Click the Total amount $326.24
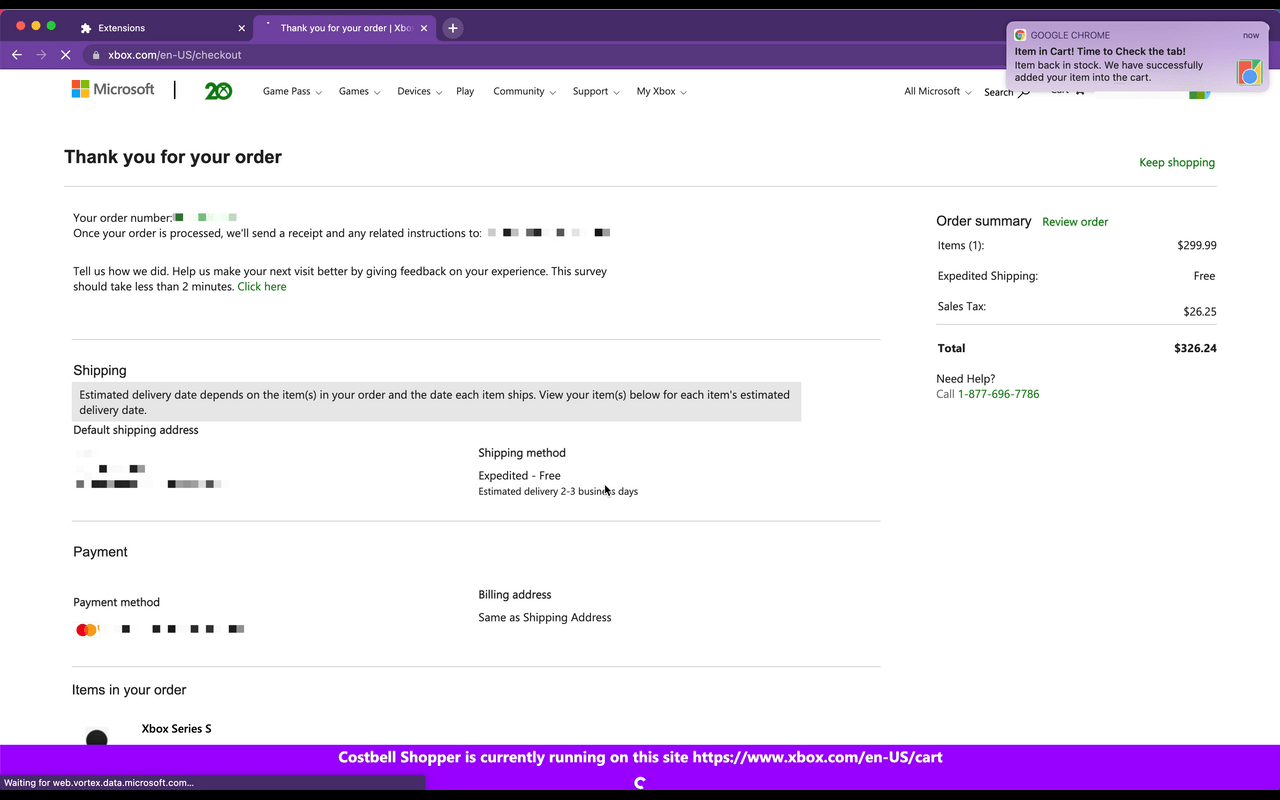 [1195, 349]
